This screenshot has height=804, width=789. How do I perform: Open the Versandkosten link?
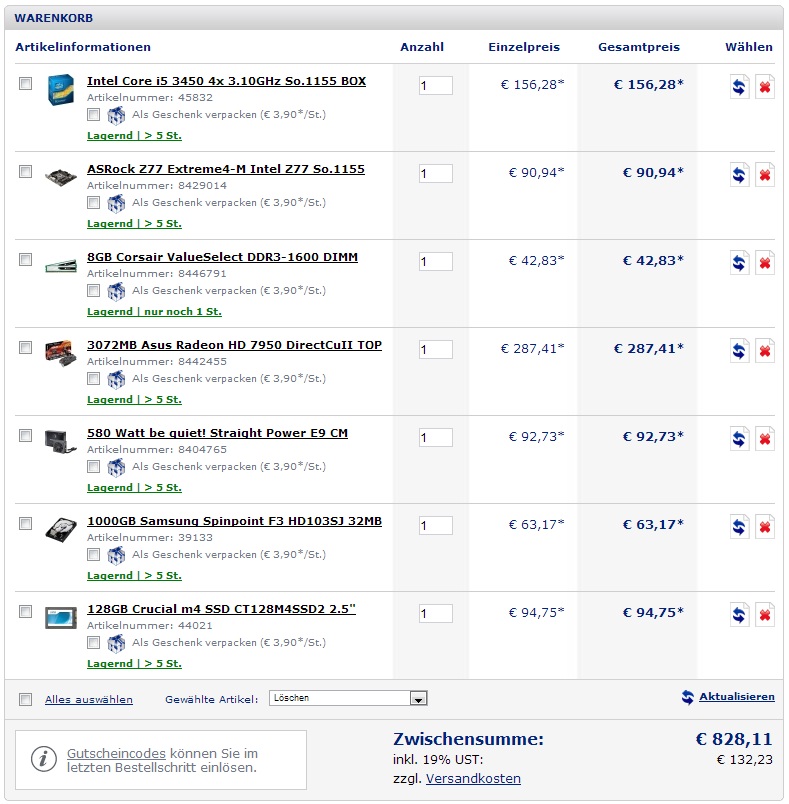(473, 779)
